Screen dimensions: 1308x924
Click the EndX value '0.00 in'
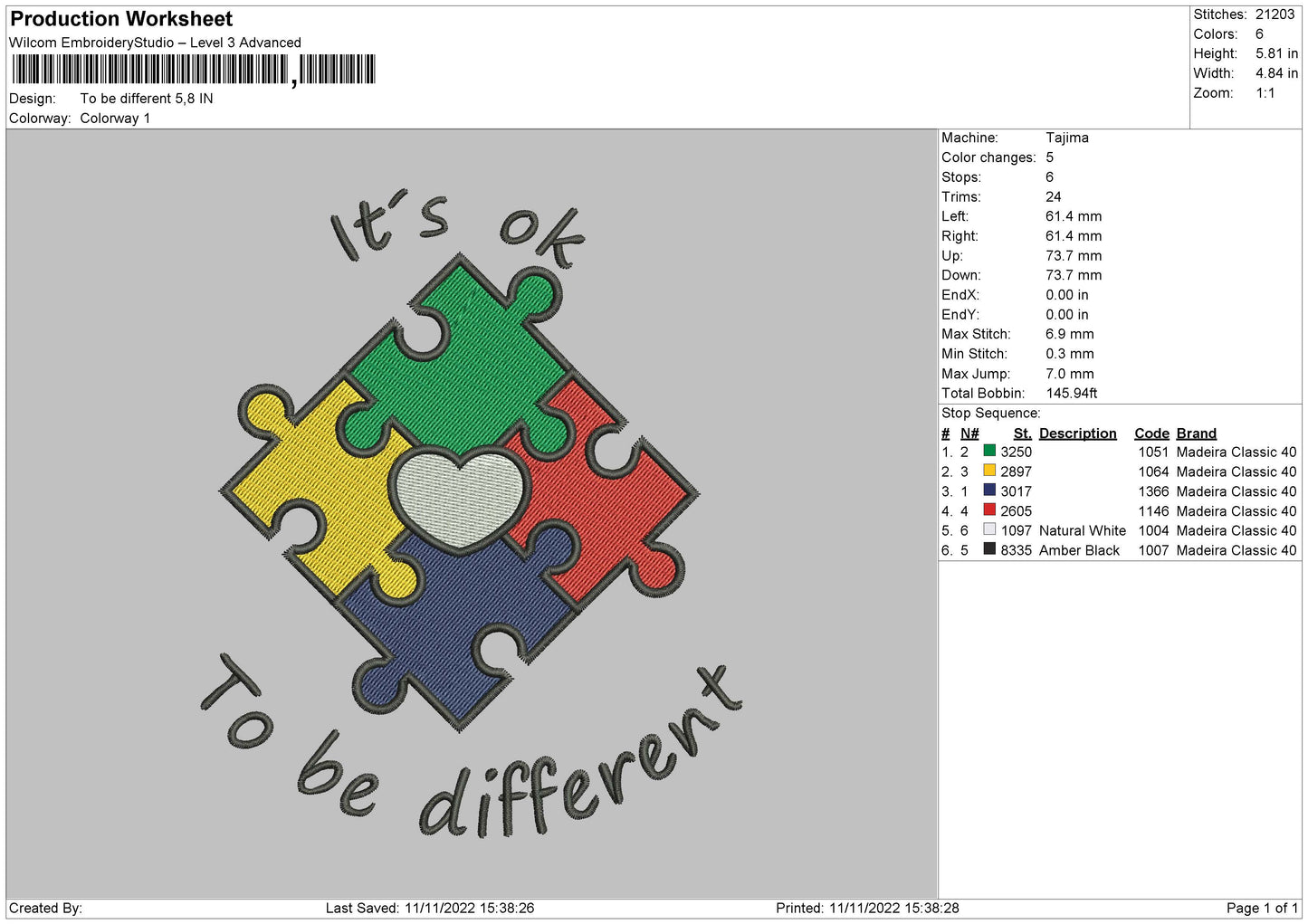1067,295
